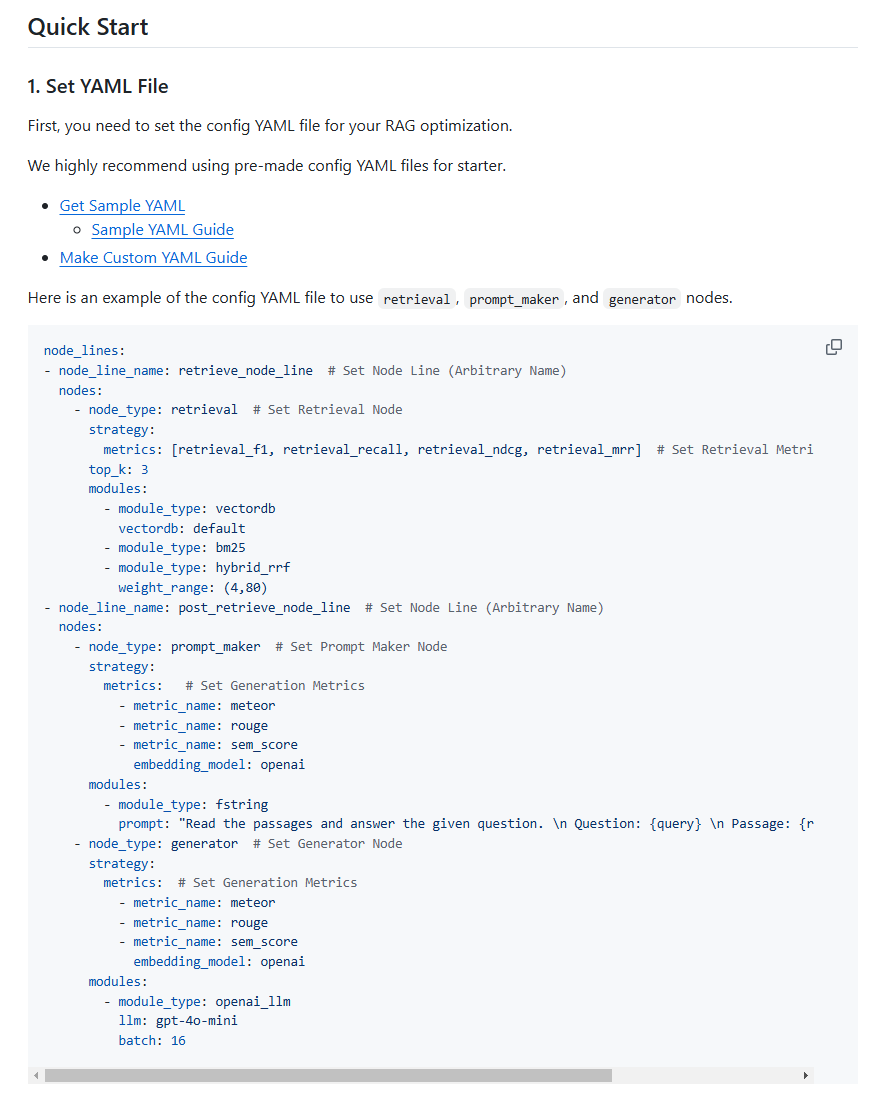Copy the YAML code block

(833, 347)
